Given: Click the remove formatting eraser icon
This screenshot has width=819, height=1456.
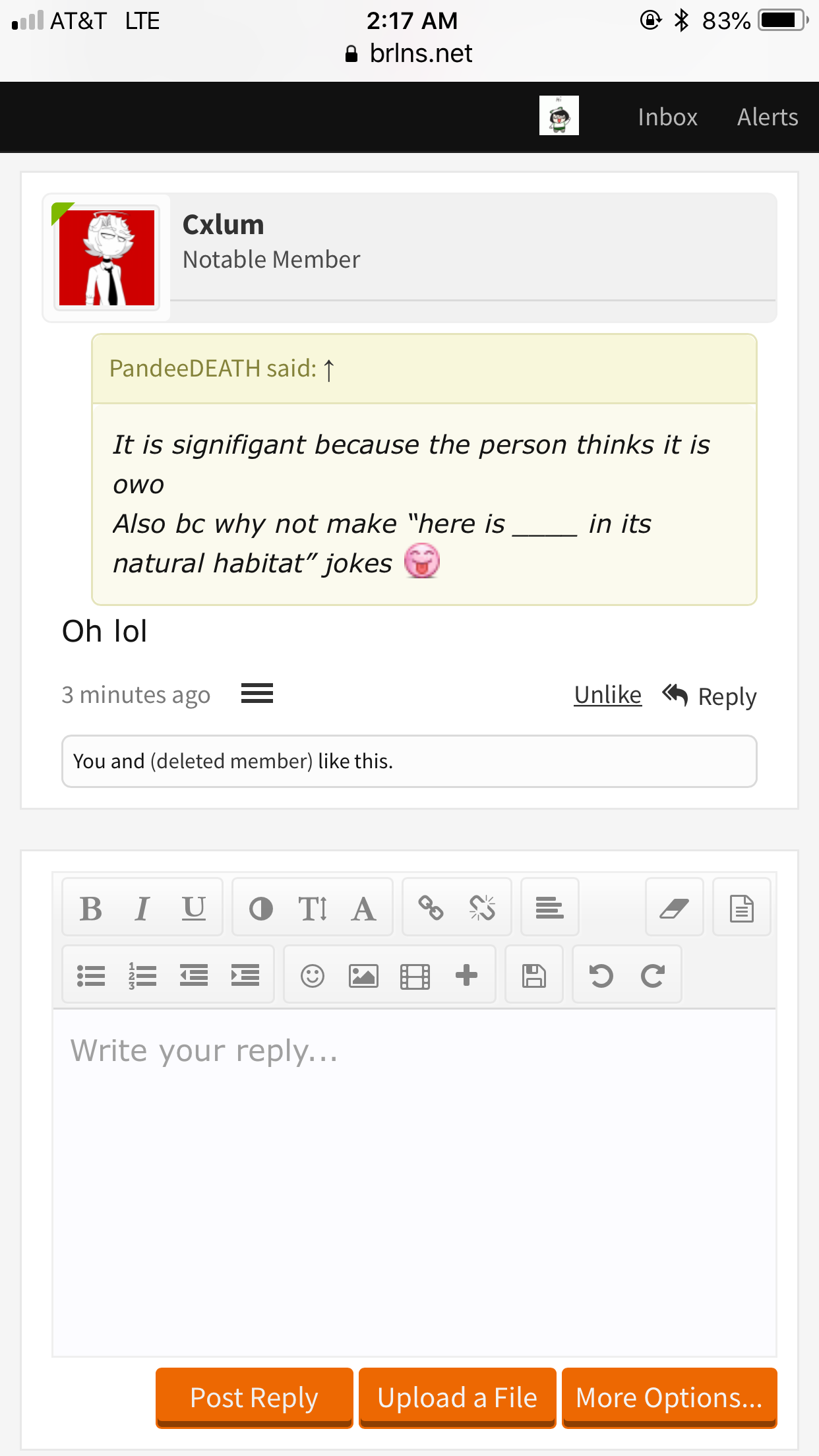Looking at the screenshot, I should click(x=675, y=908).
